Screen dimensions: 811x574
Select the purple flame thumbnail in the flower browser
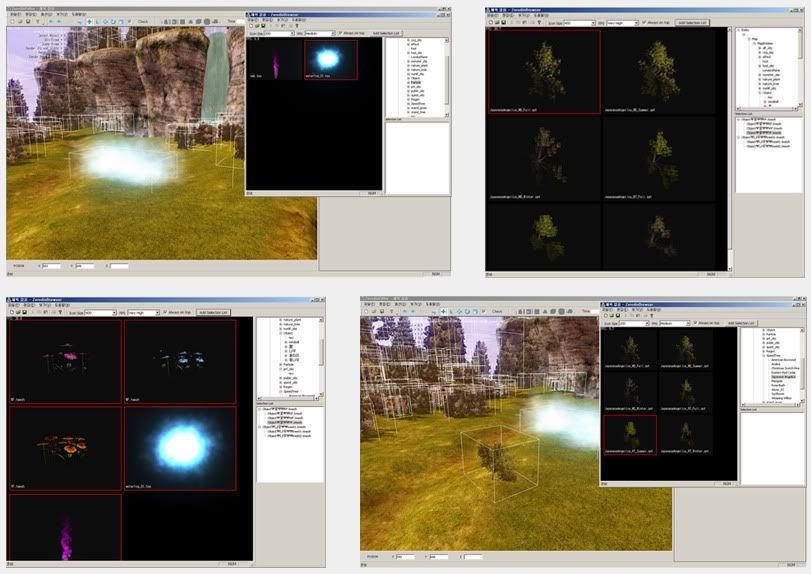pyautogui.click(x=65, y=527)
